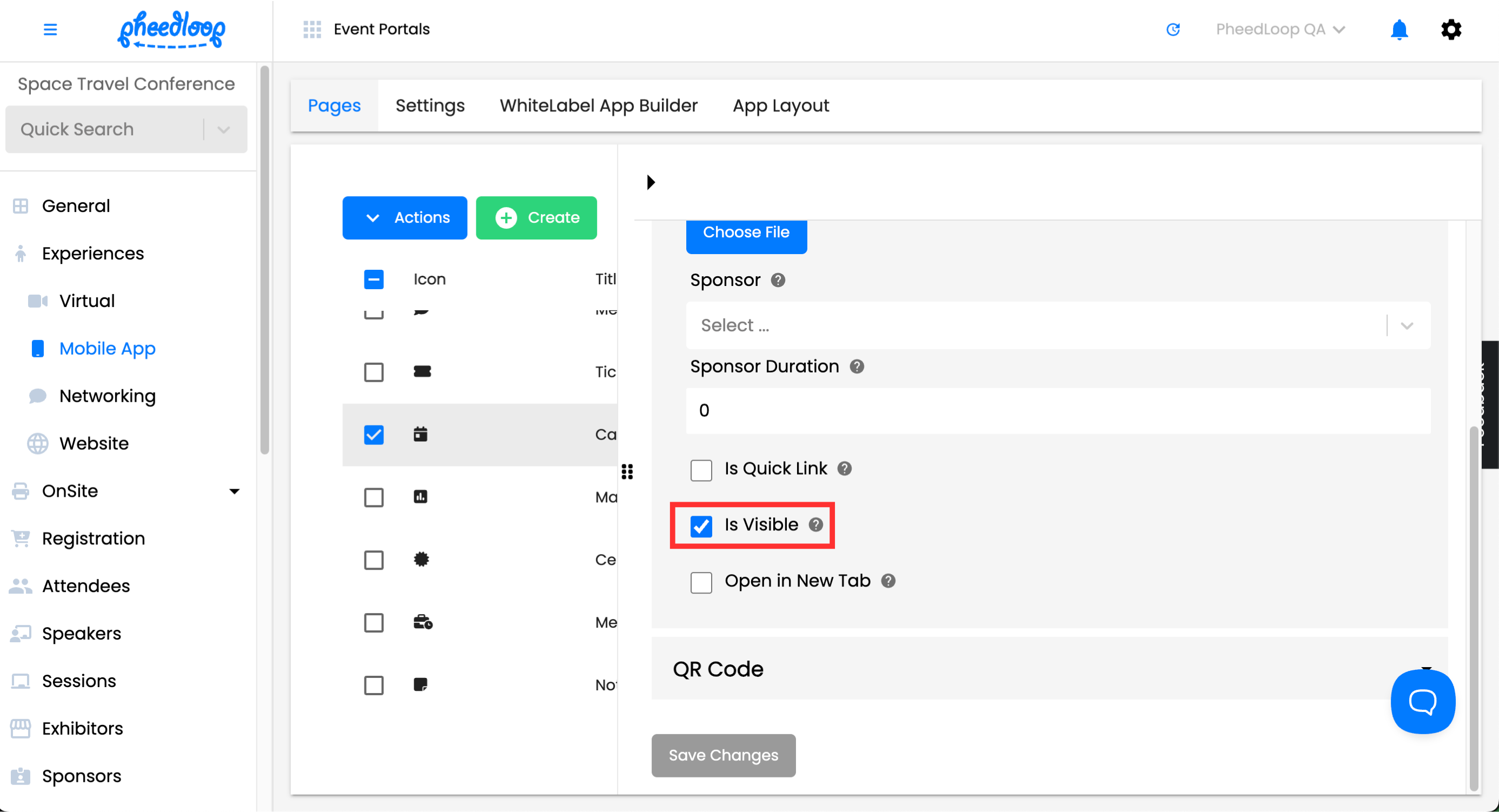Open the settings gear icon

click(x=1451, y=29)
